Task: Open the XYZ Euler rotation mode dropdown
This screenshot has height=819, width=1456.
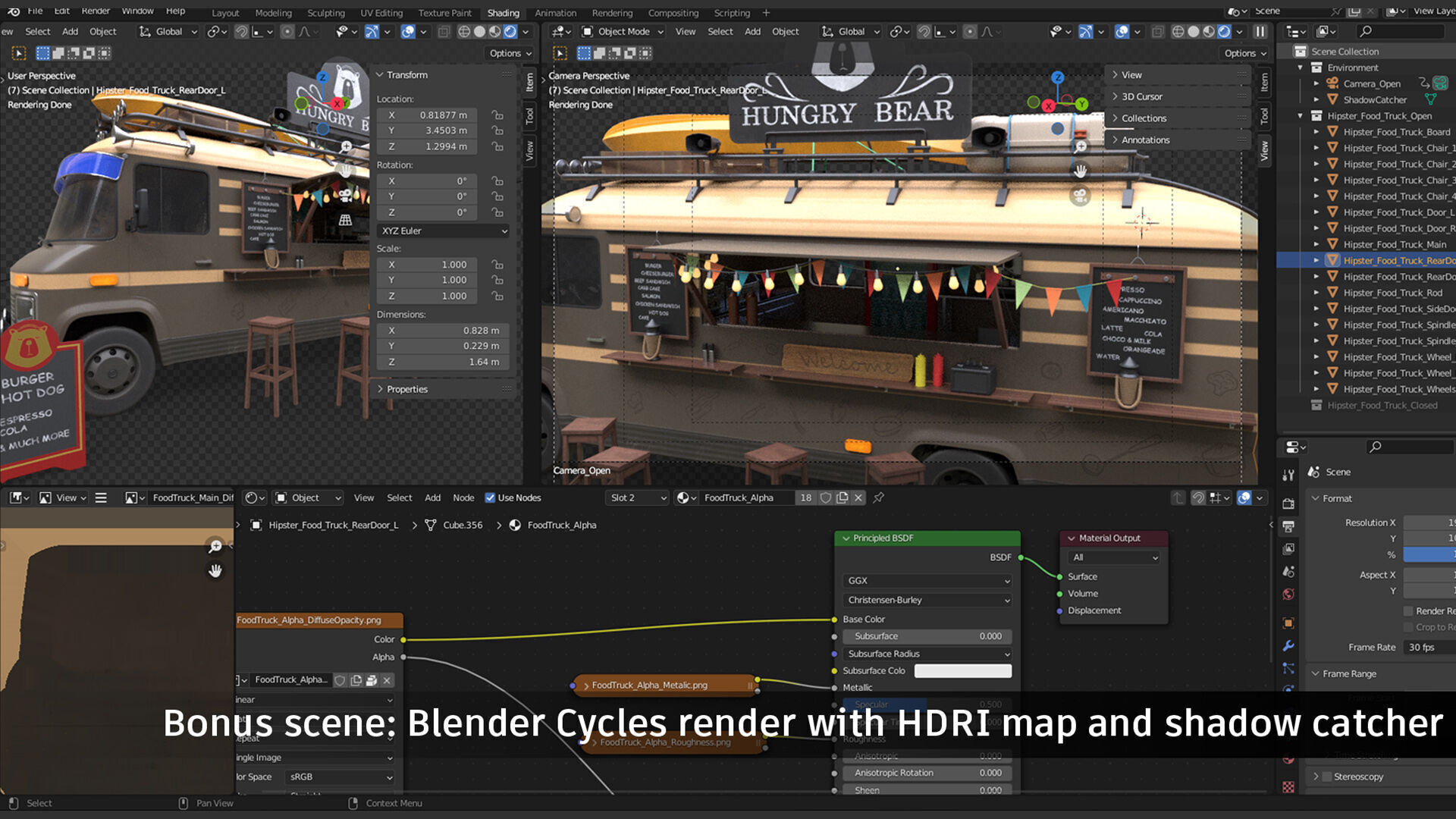Action: click(x=444, y=231)
